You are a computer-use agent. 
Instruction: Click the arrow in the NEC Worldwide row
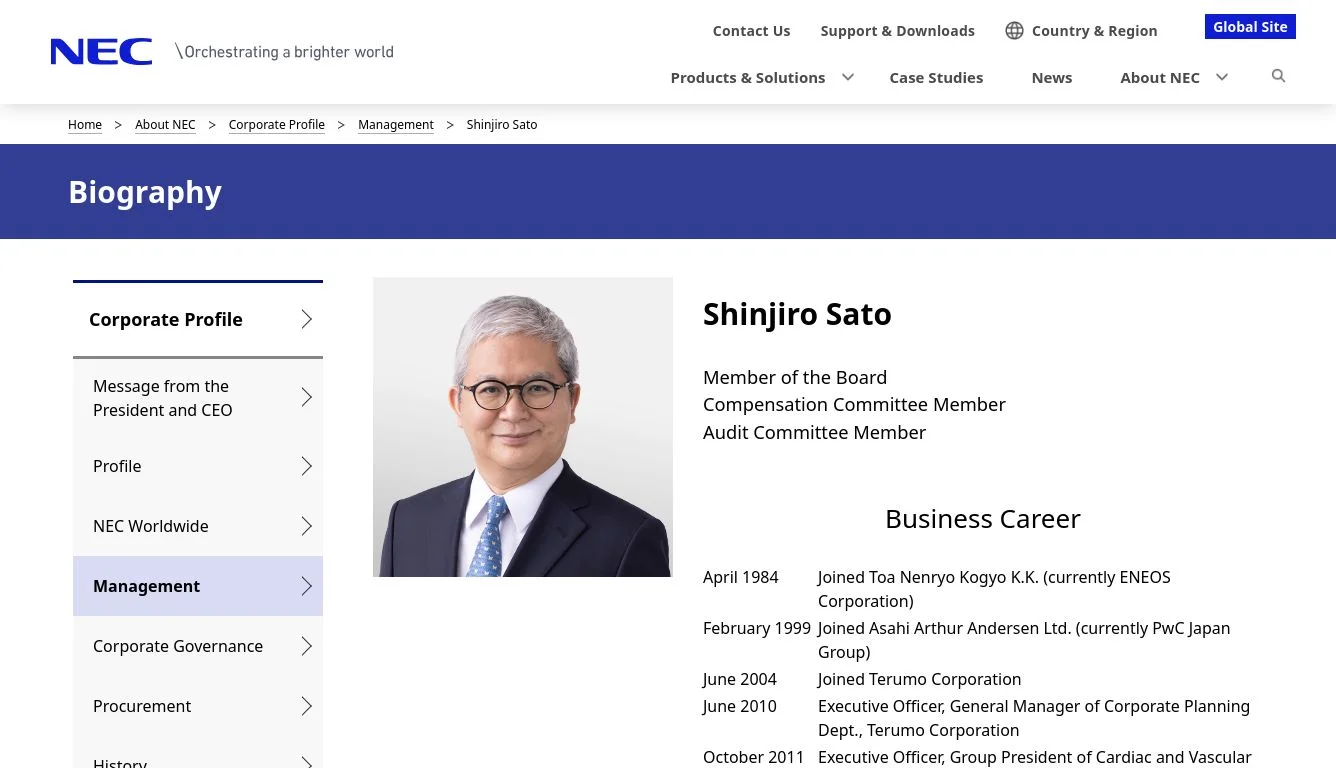click(x=307, y=526)
